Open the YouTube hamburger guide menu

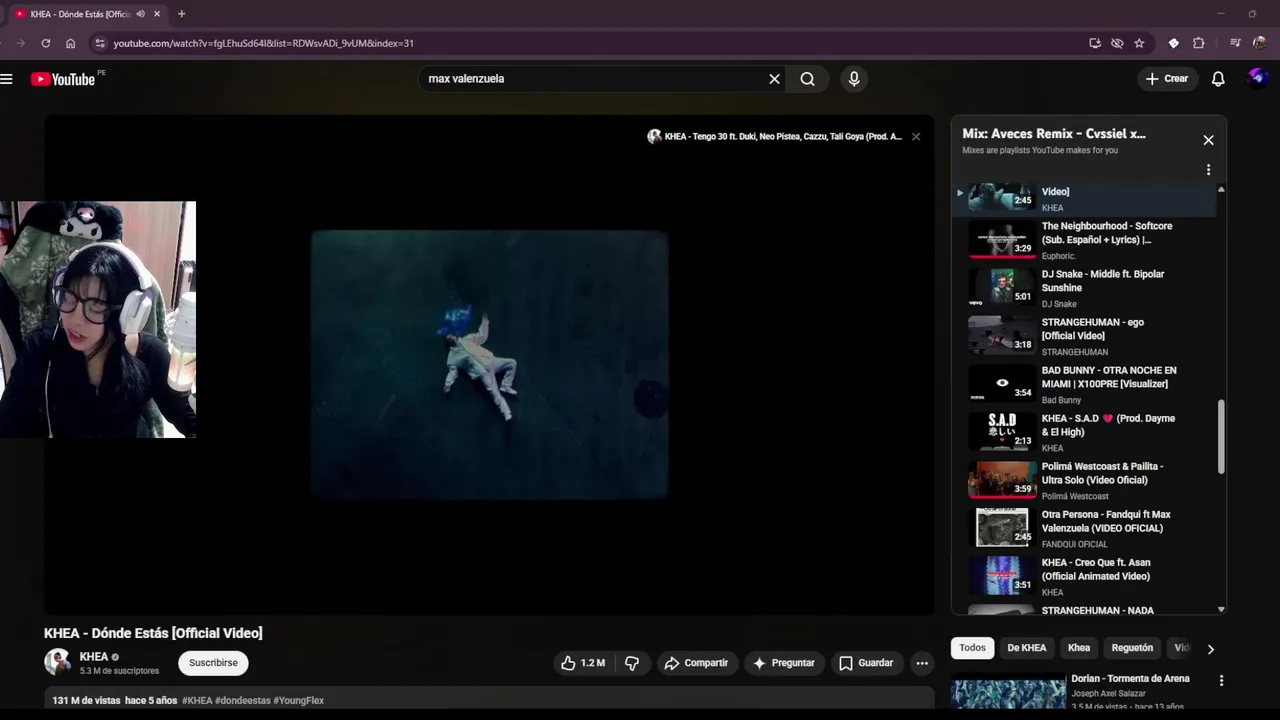coord(7,79)
